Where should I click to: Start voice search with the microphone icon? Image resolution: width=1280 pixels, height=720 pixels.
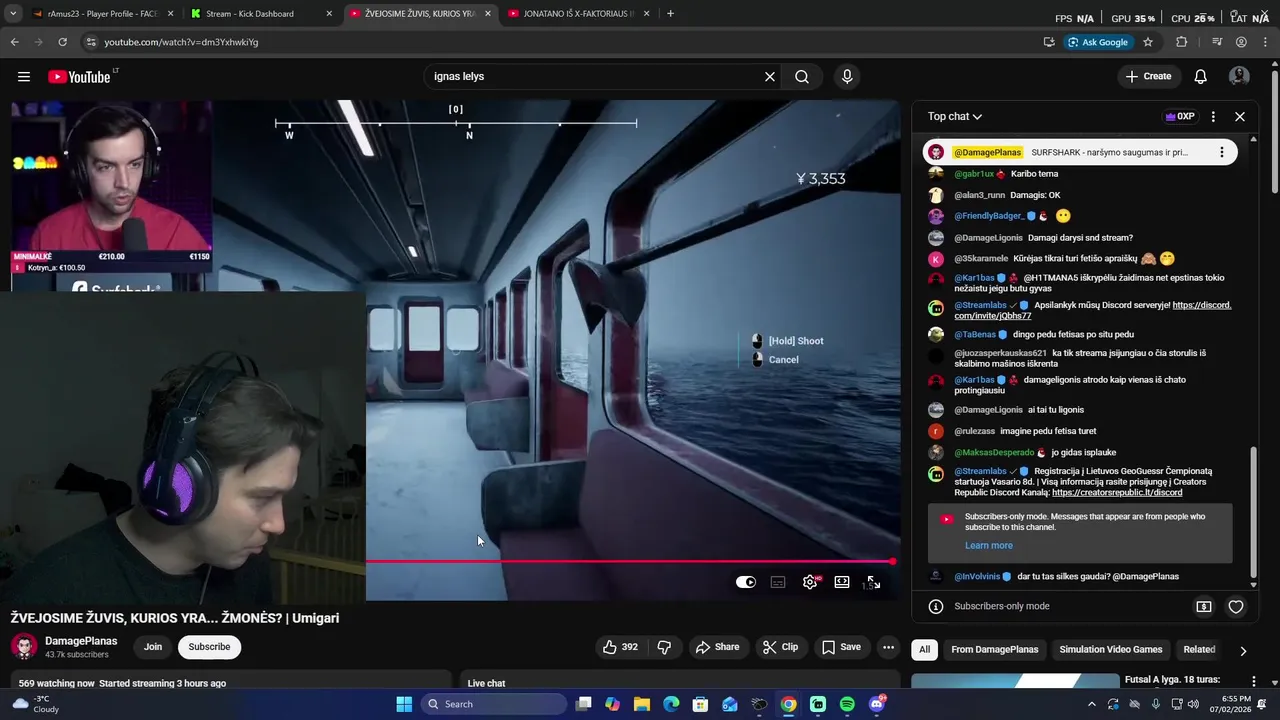(847, 77)
